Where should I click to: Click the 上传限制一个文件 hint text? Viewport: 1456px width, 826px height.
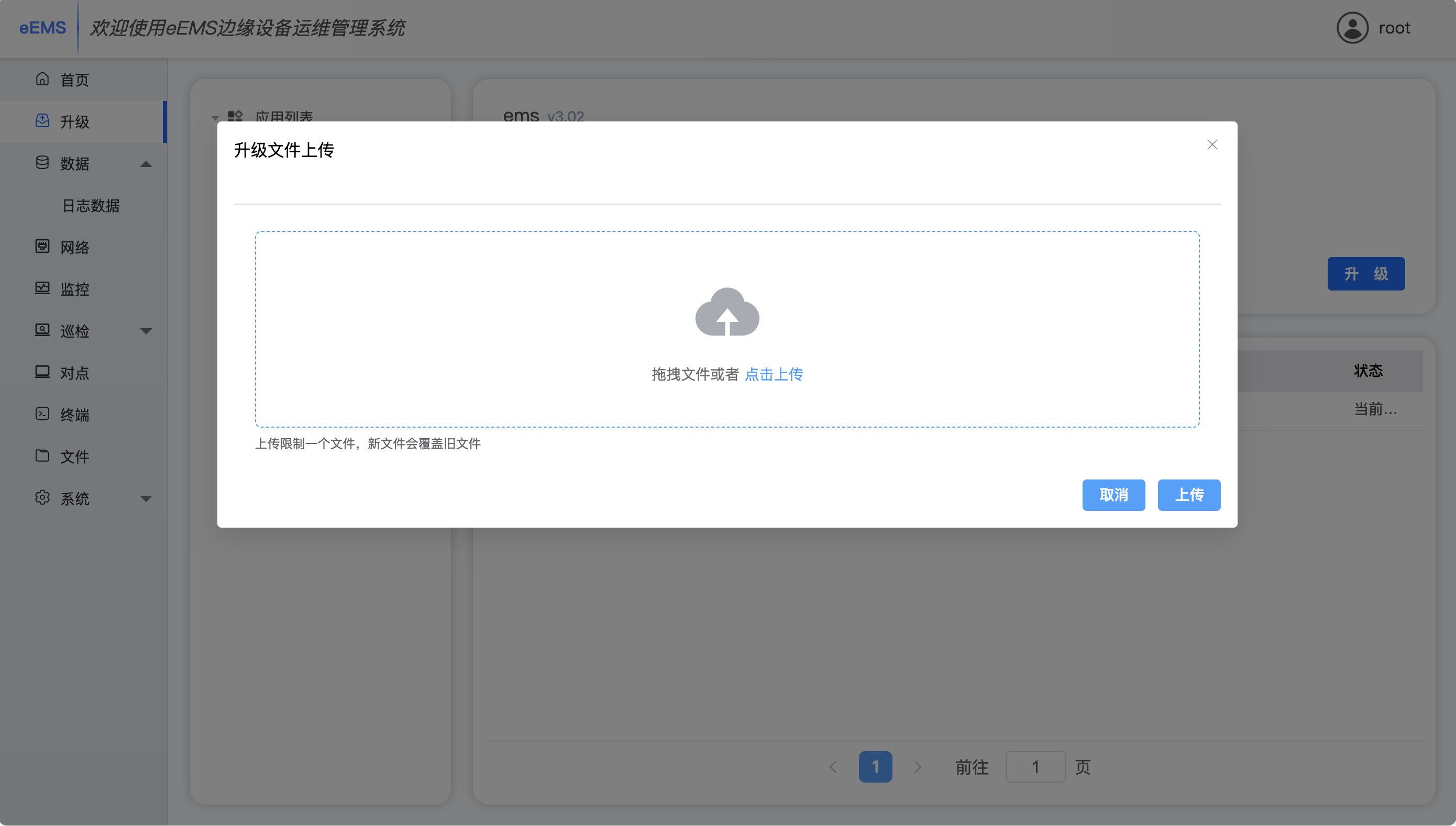pyautogui.click(x=368, y=444)
